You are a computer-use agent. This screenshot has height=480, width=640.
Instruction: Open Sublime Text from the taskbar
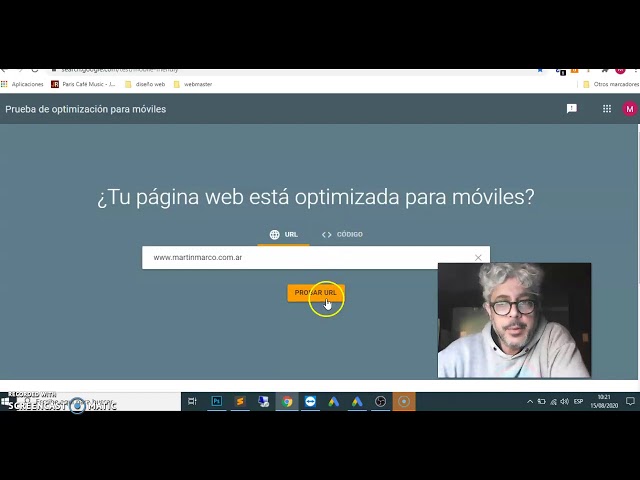click(240, 402)
